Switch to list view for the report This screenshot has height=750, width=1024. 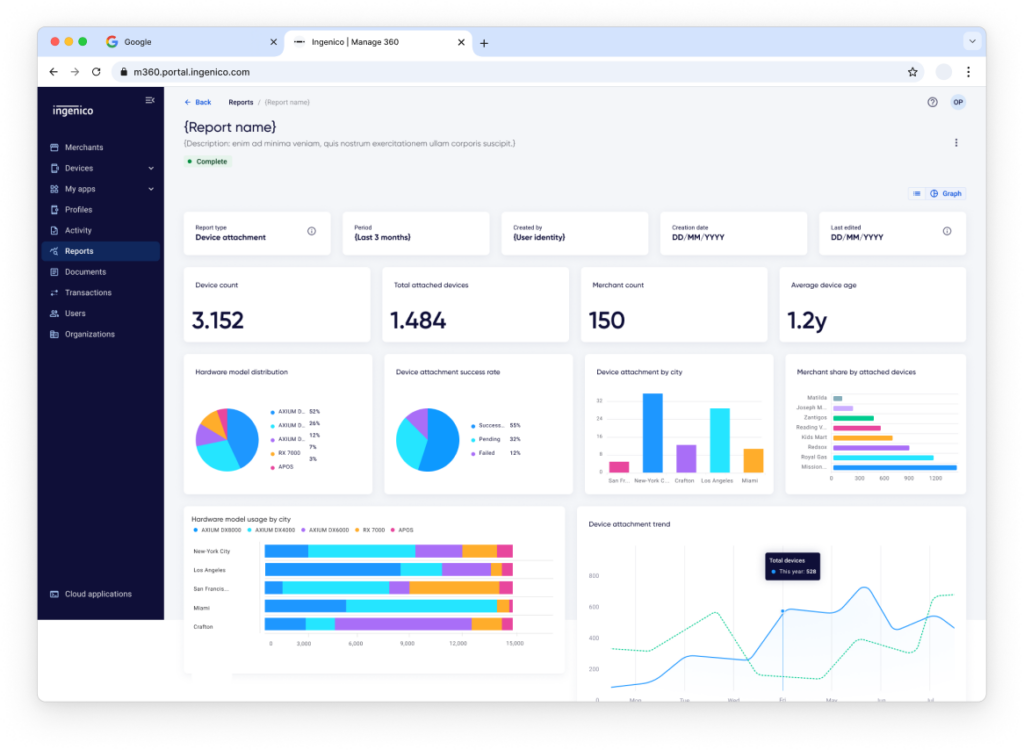(x=916, y=193)
